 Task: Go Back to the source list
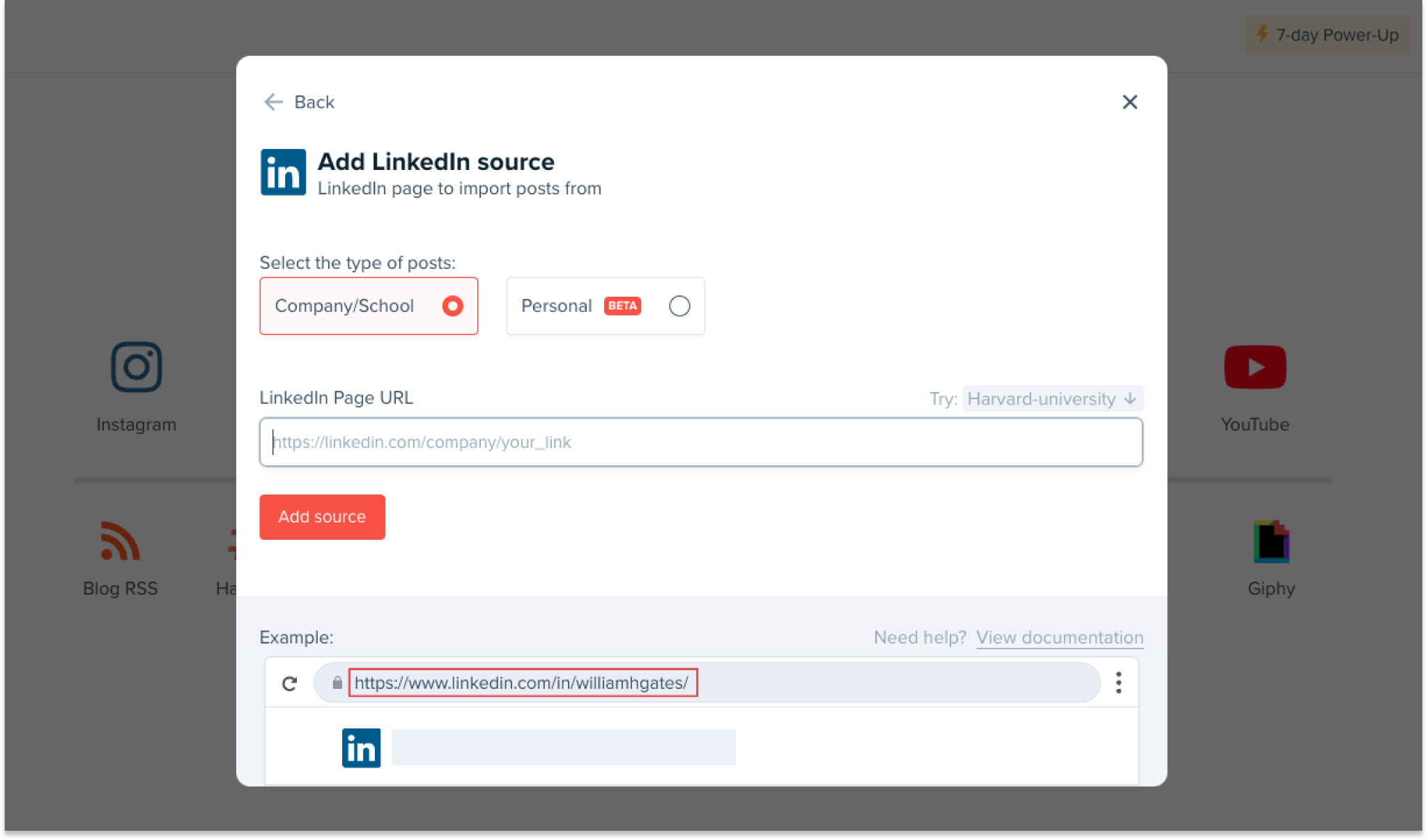point(298,102)
